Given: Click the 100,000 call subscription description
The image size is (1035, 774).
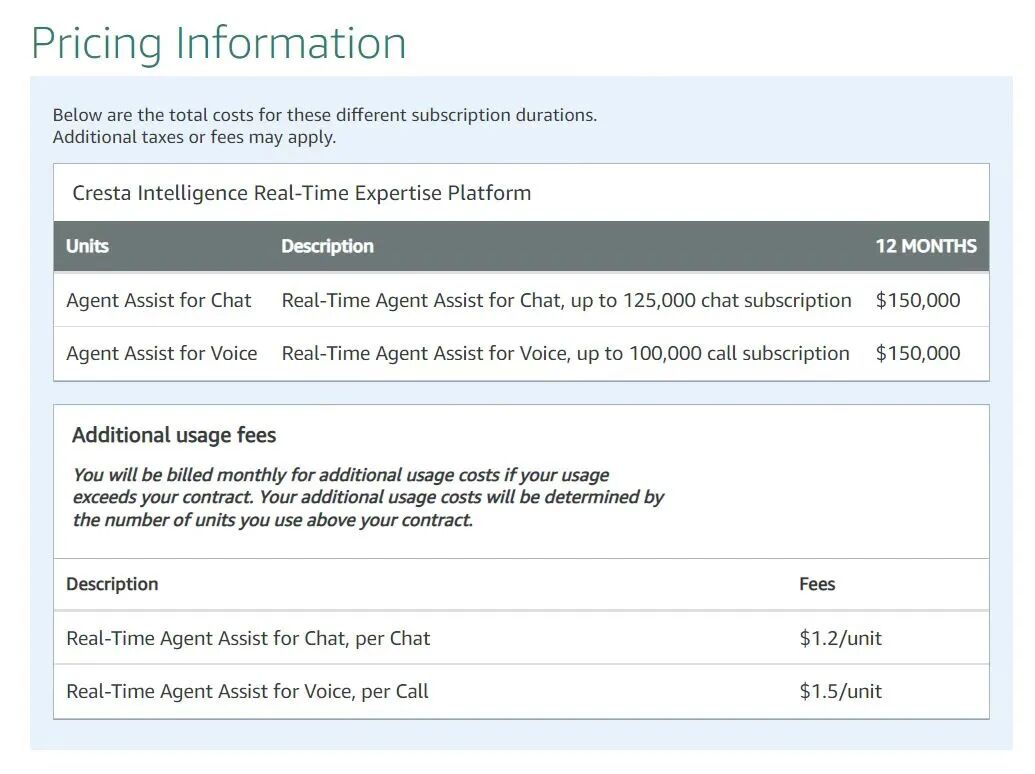Looking at the screenshot, I should pos(565,353).
